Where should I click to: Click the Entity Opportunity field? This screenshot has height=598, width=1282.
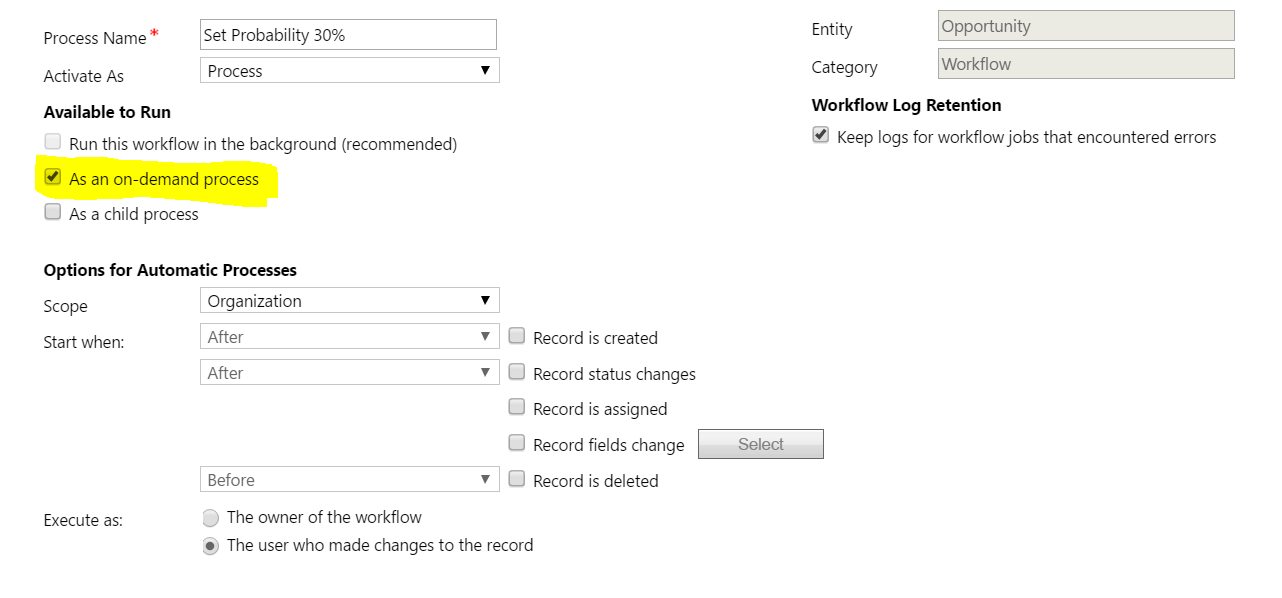[x=1086, y=26]
